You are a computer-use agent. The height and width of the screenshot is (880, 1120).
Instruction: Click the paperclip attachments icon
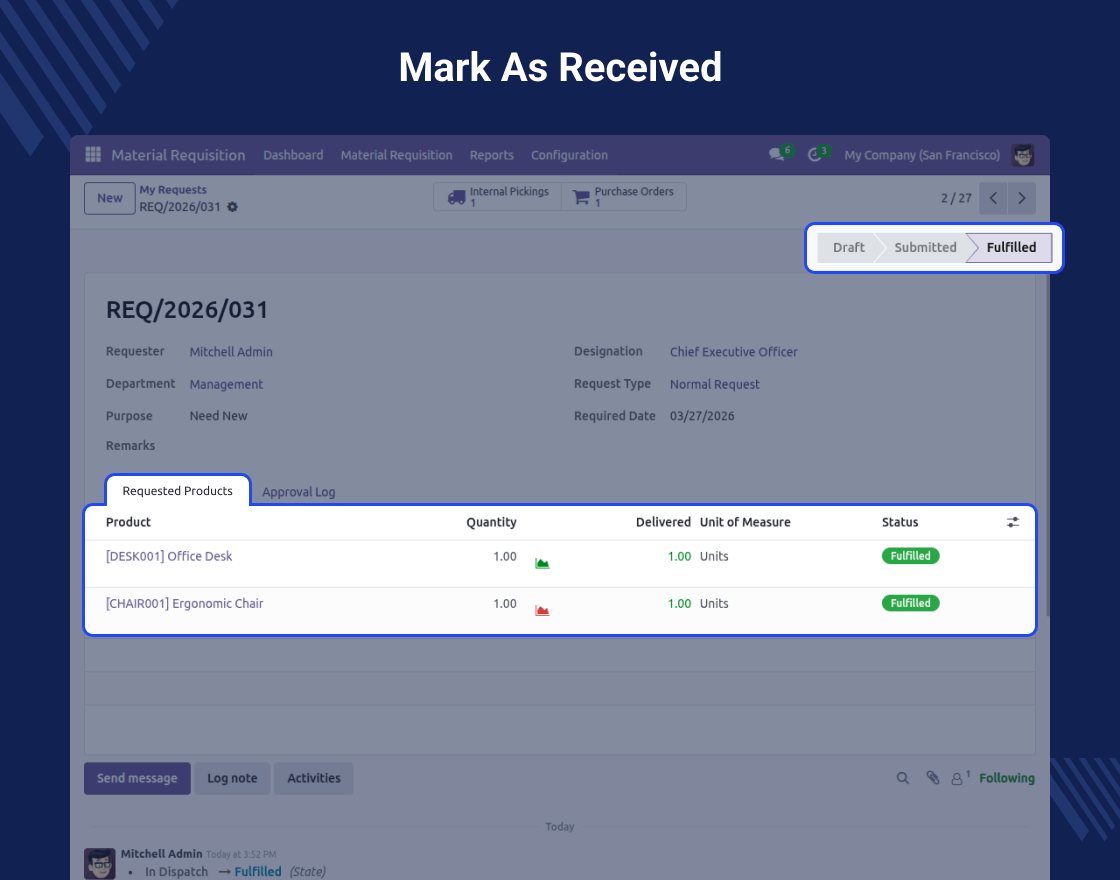[x=932, y=778]
